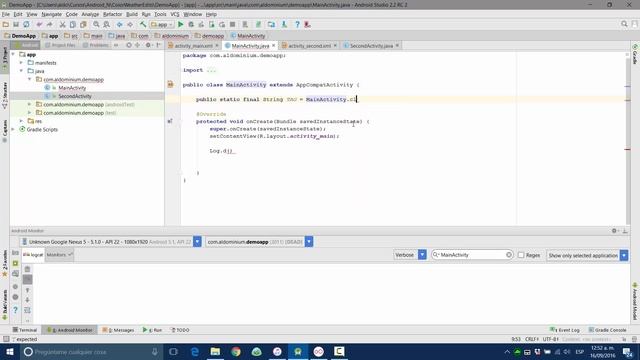Open the run configuration app dropdown
Image resolution: width=640 pixels, height=360 pixels.
162,24
